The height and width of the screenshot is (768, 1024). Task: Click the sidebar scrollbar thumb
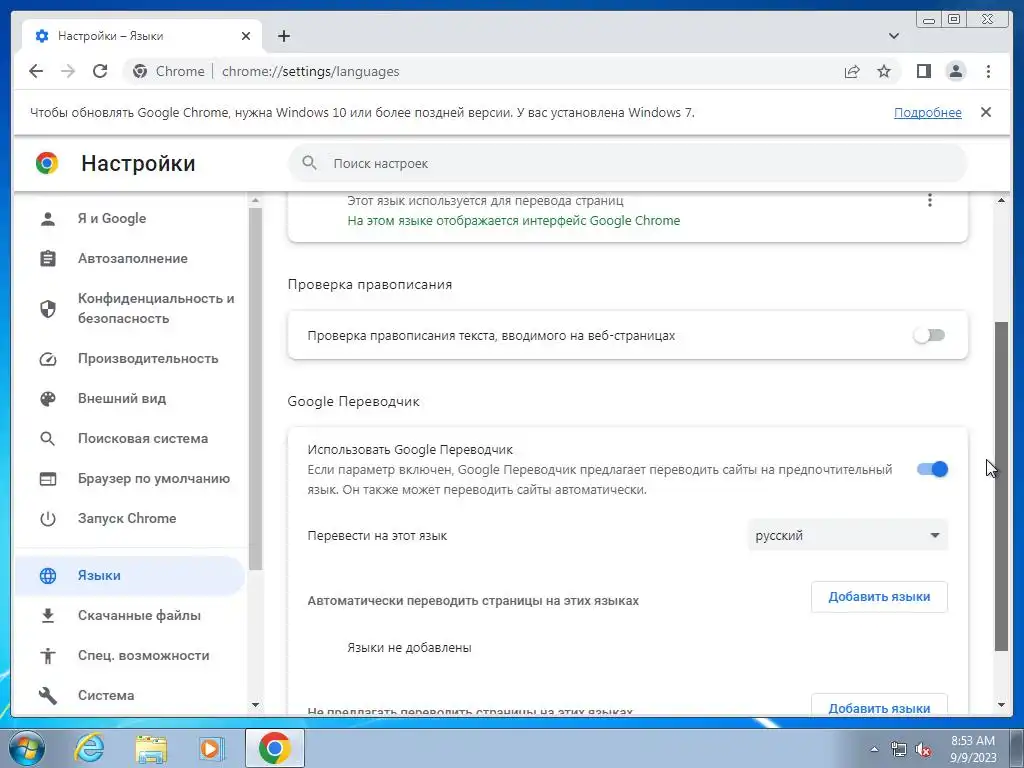click(x=255, y=389)
